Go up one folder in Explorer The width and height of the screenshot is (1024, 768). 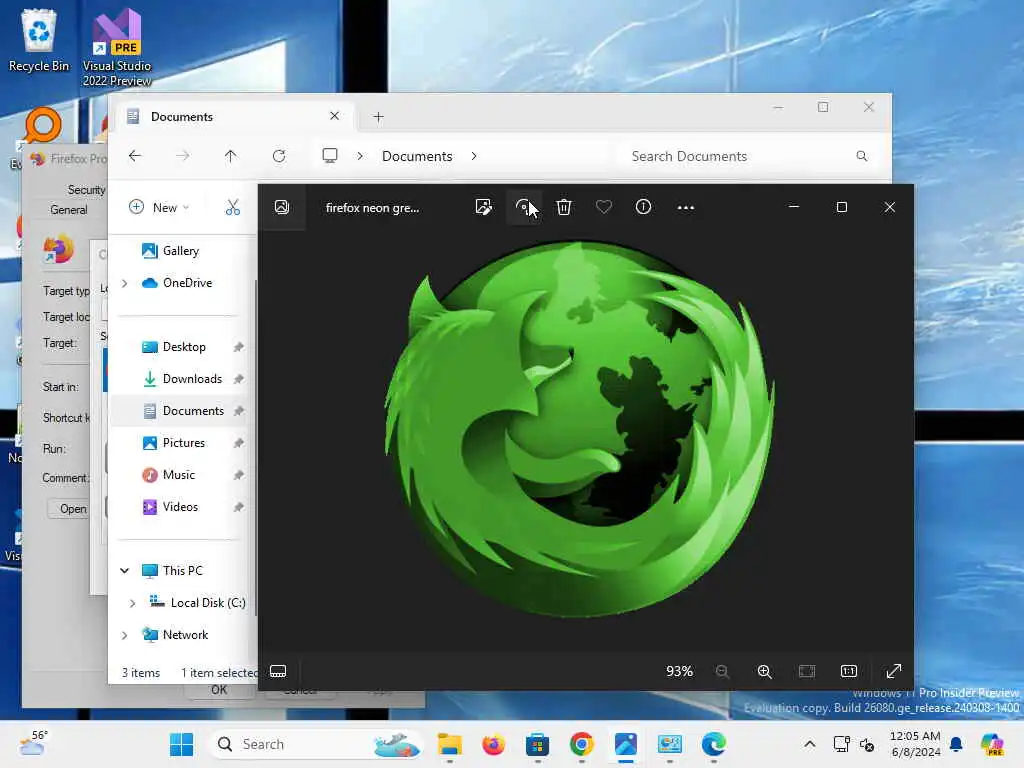coord(231,156)
